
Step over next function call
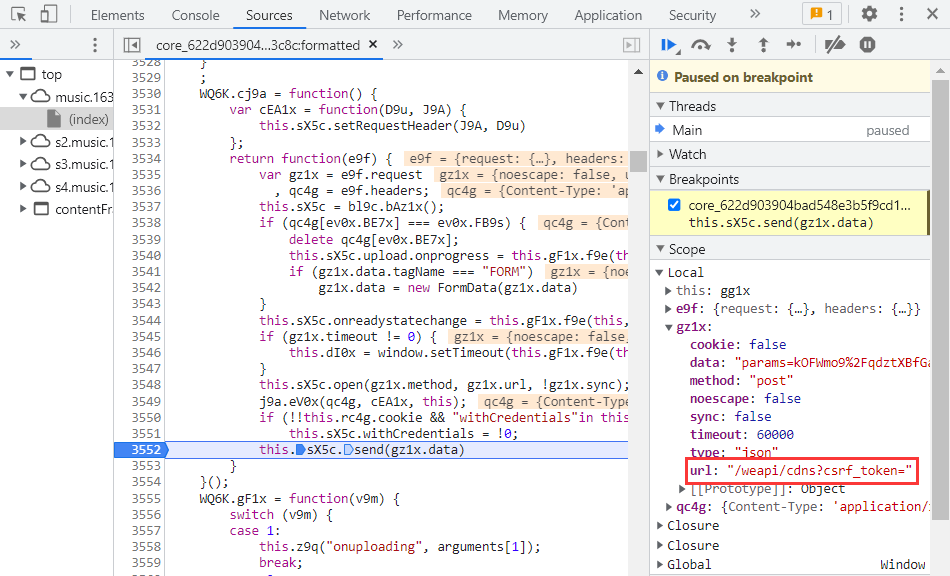click(x=701, y=45)
